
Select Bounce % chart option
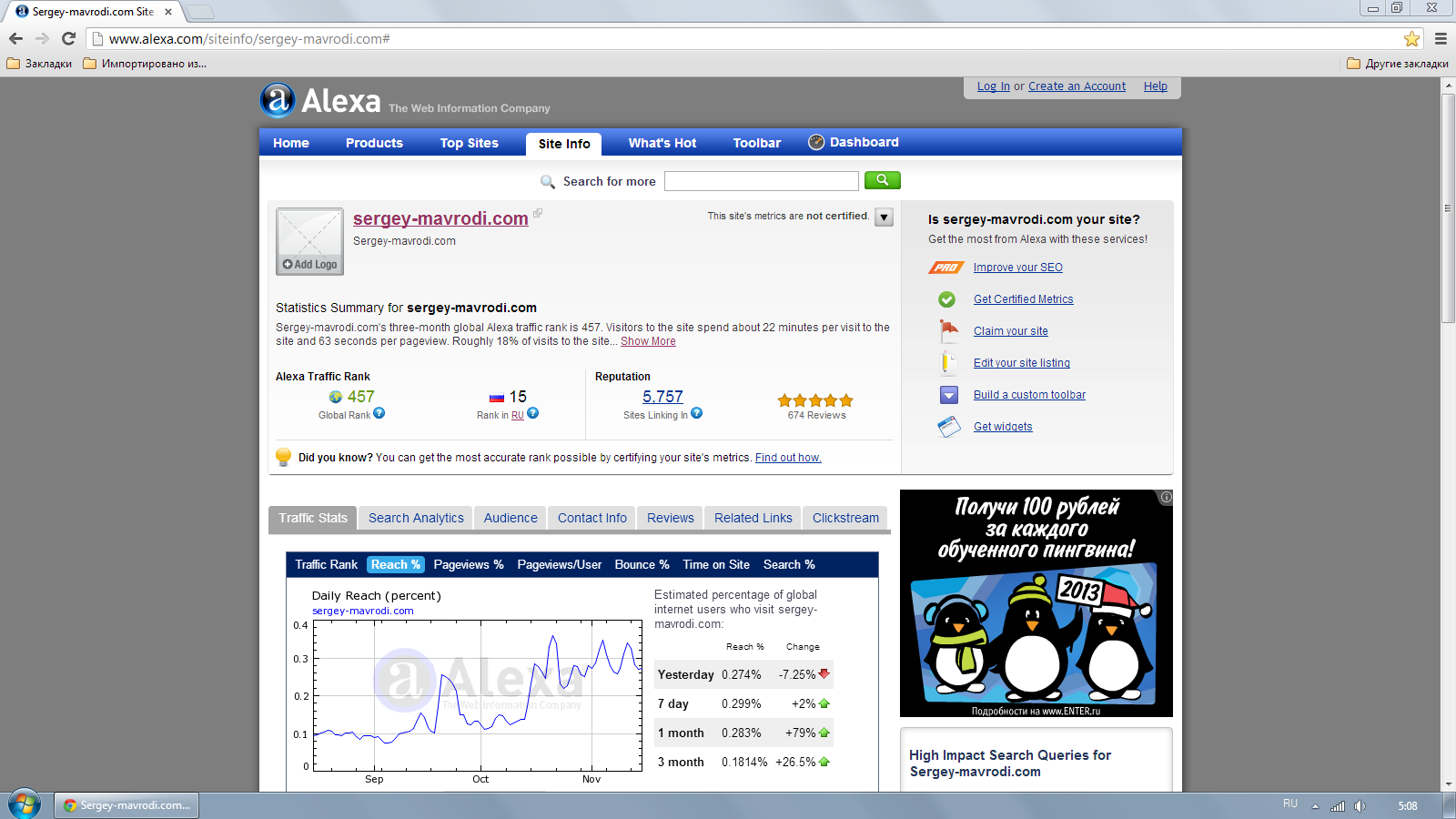tap(642, 564)
